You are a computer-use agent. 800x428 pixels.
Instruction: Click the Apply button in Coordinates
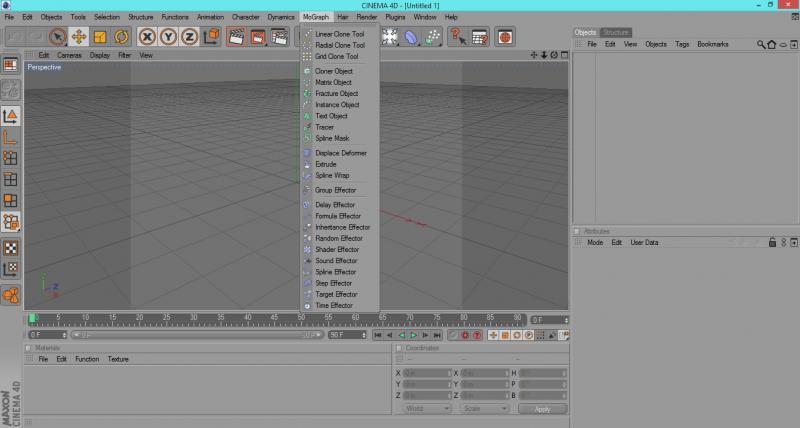pos(542,409)
